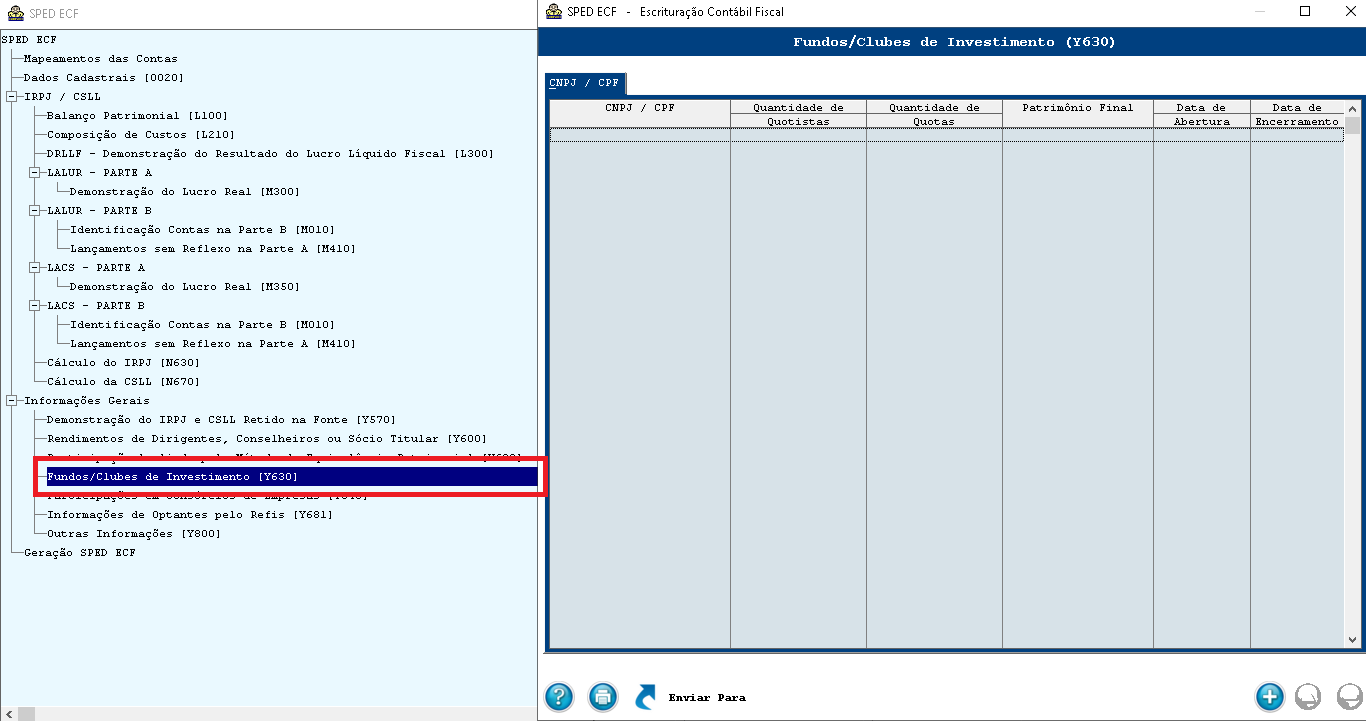Click the Patrimônio Final column header
The image size is (1370, 721).
point(1078,114)
